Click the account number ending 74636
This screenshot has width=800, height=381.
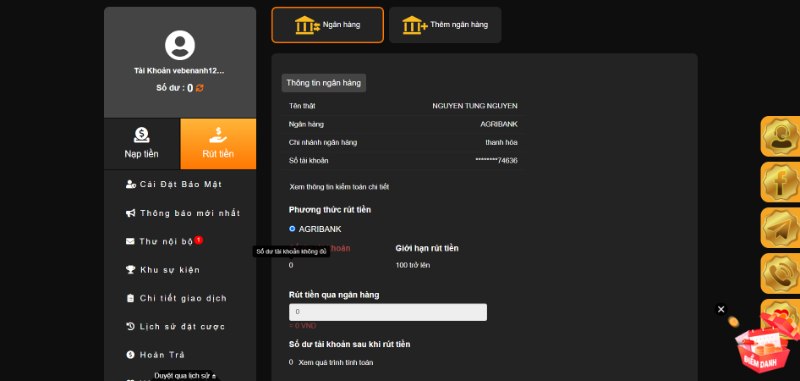tap(496, 161)
